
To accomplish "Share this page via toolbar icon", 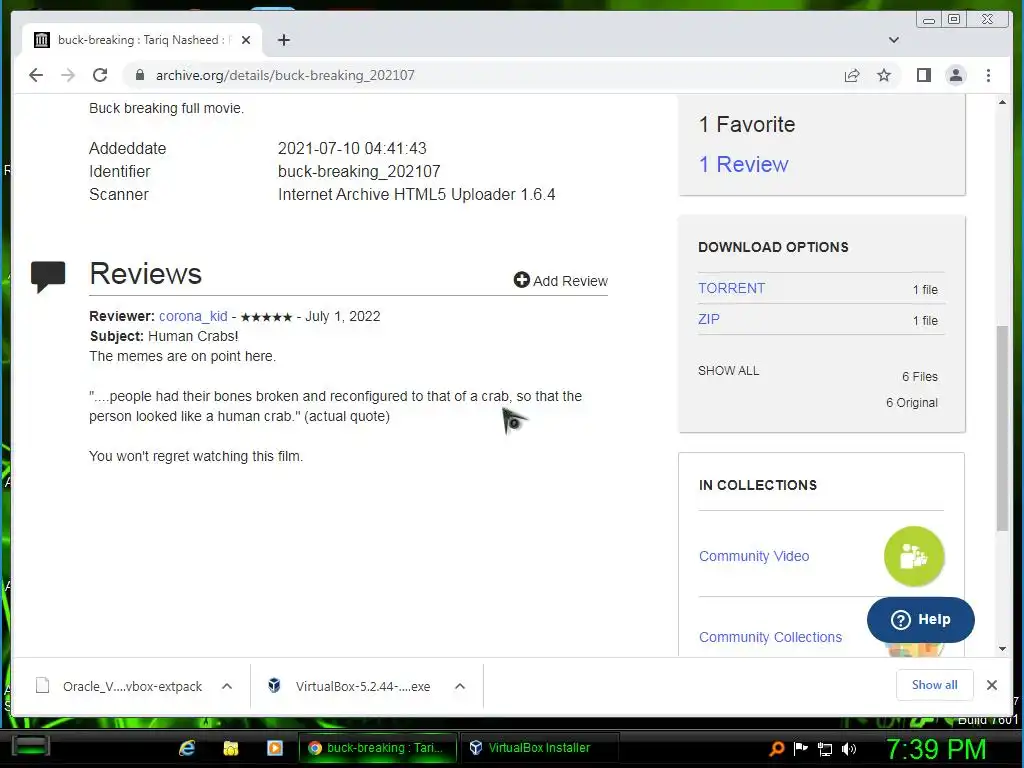I will (852, 75).
